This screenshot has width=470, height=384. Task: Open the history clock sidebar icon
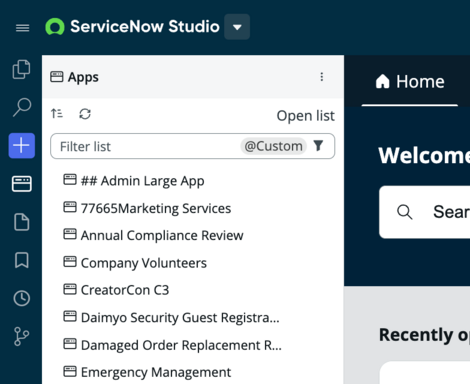(x=22, y=298)
